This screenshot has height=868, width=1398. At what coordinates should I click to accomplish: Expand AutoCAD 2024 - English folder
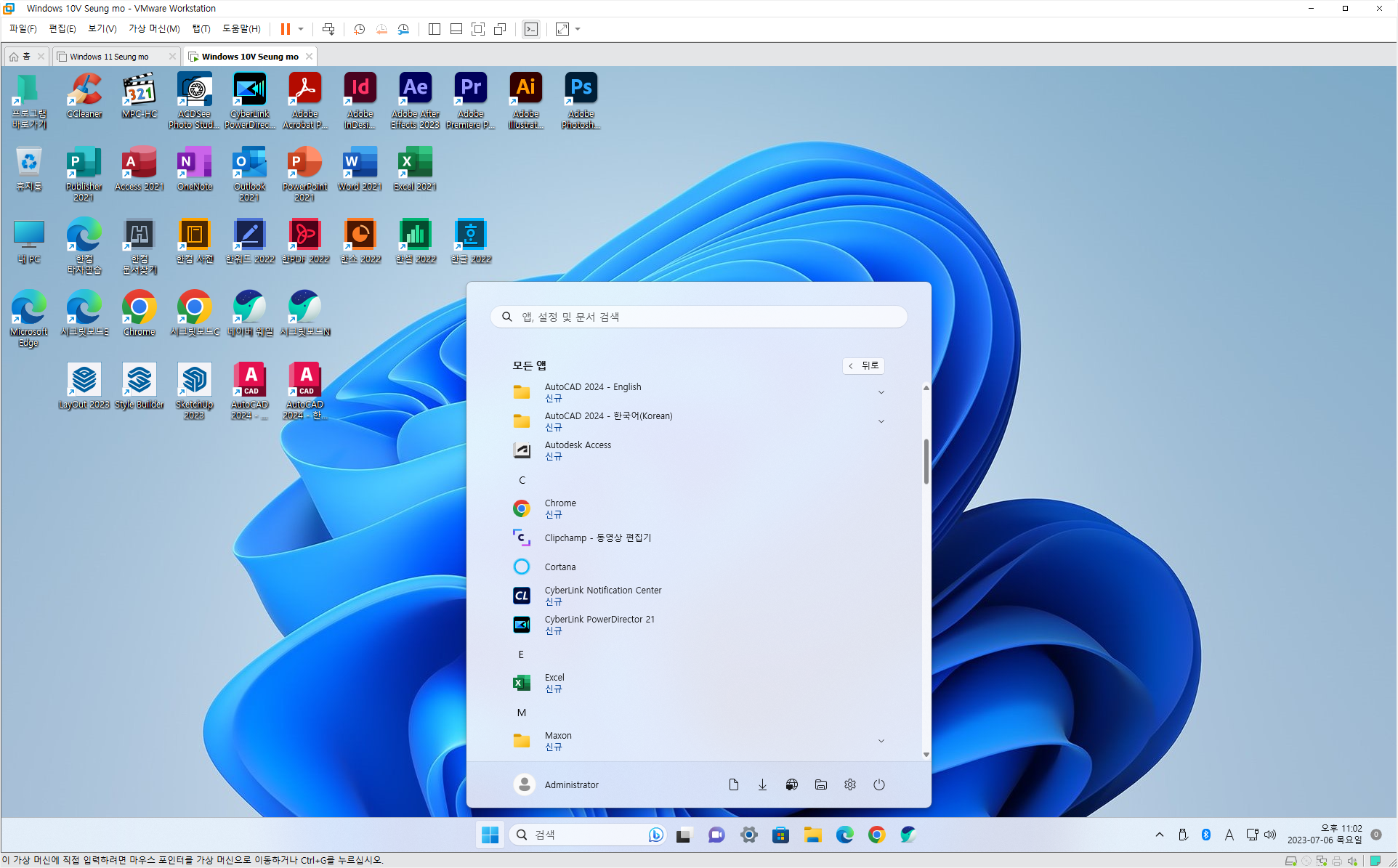(x=881, y=392)
